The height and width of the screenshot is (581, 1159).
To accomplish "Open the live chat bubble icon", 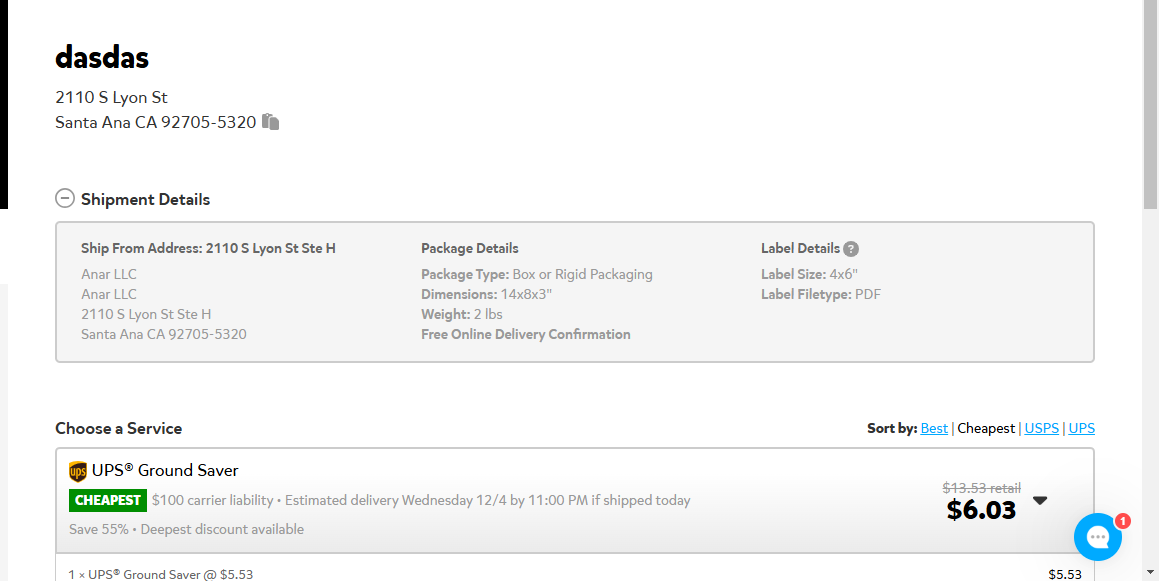I will (1098, 537).
